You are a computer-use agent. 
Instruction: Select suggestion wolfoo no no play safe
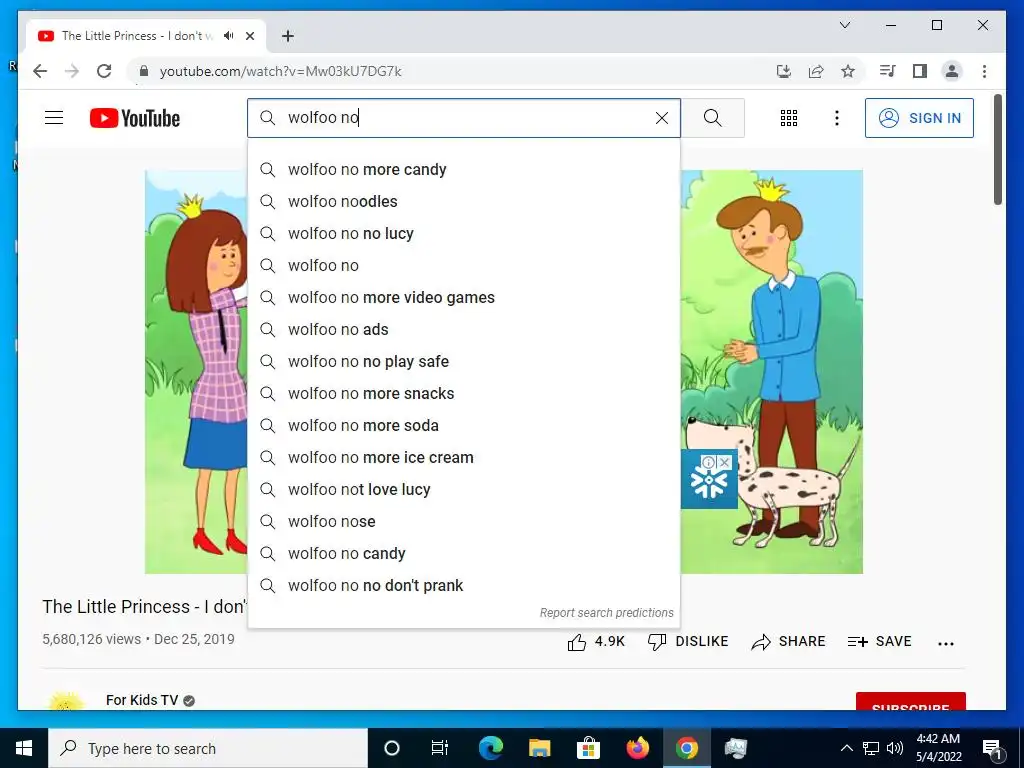click(464, 362)
